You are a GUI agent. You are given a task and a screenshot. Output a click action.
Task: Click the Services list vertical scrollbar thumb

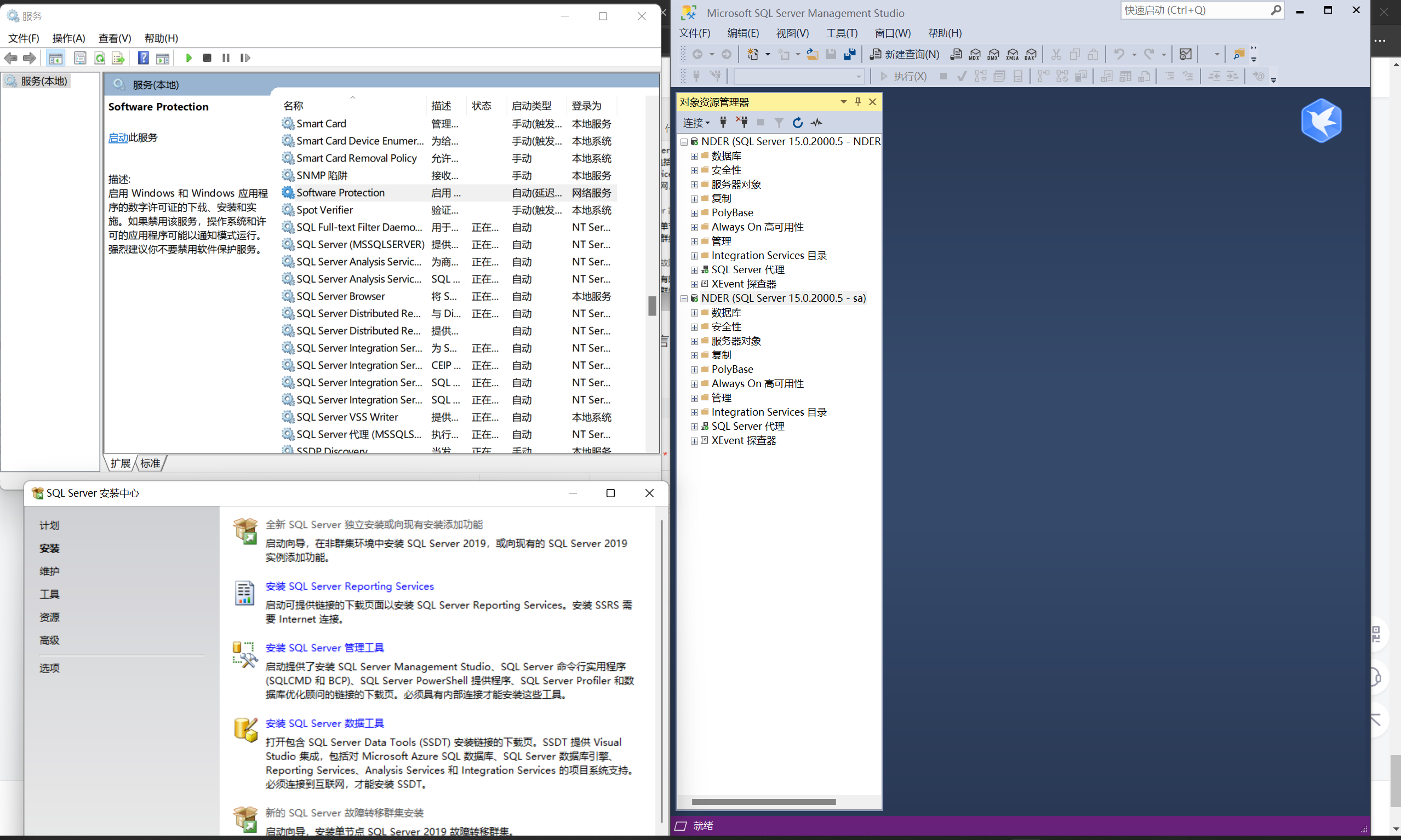(x=653, y=306)
